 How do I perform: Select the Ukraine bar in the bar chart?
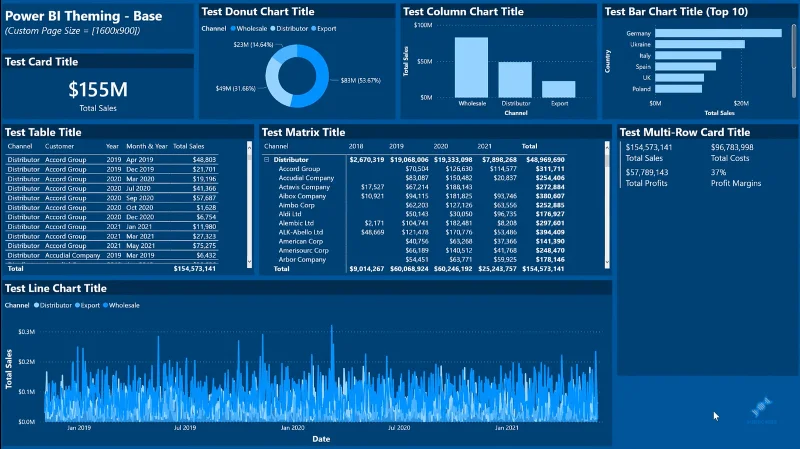point(700,44)
